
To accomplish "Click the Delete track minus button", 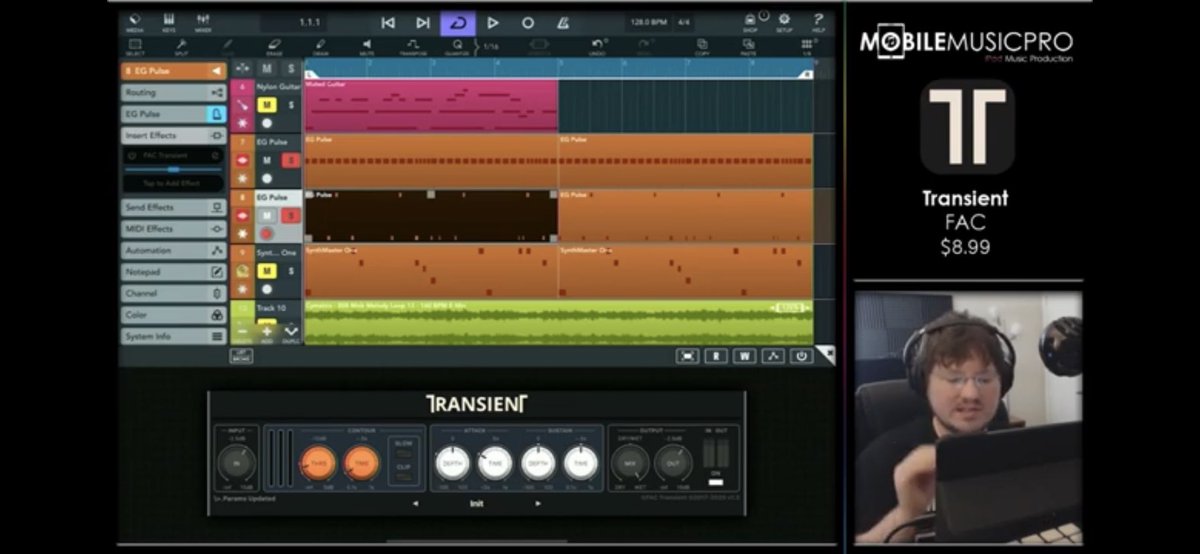I will 243,332.
